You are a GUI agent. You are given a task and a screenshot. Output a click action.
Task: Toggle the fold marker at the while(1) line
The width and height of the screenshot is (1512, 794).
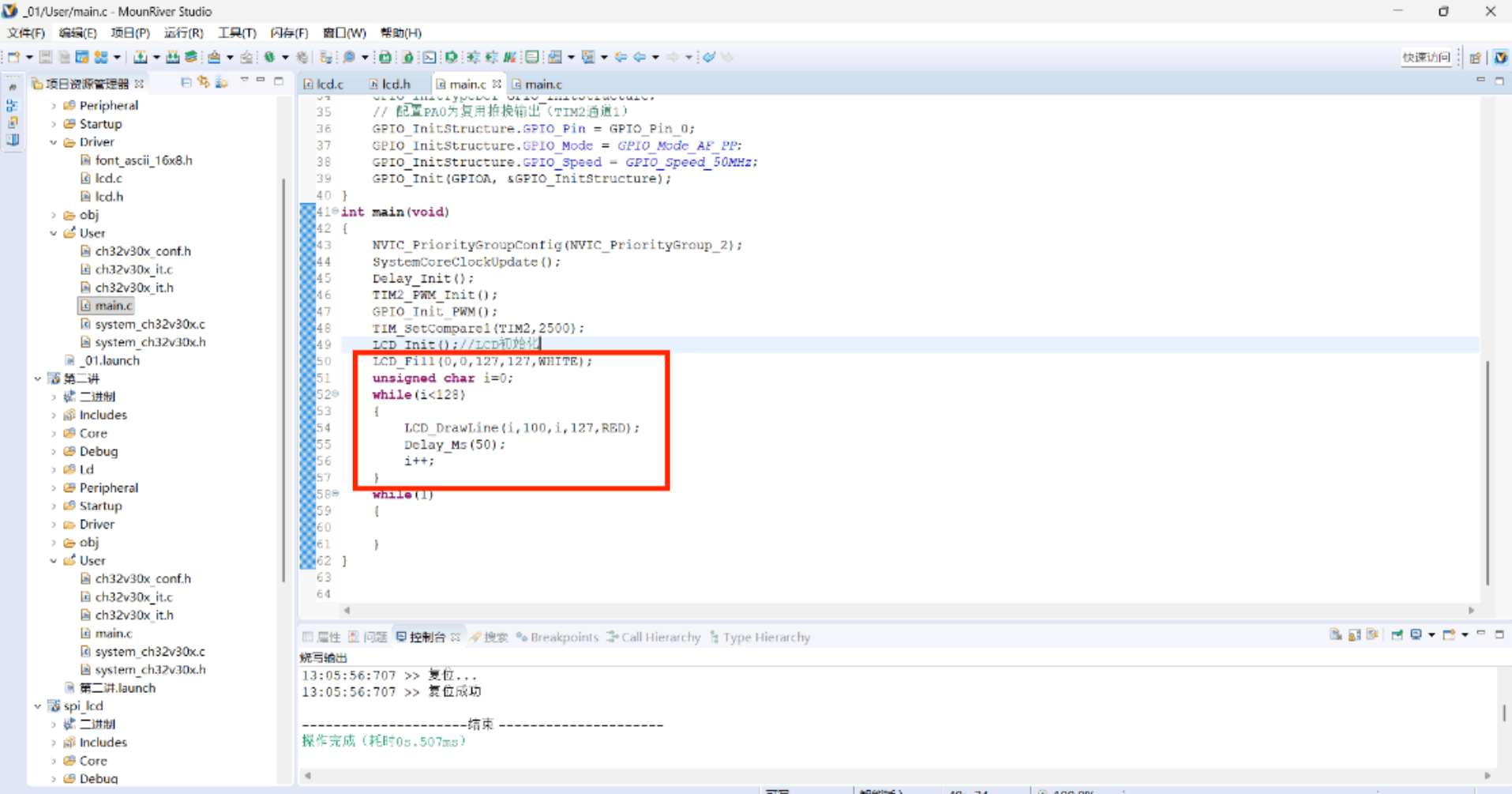tap(336, 494)
